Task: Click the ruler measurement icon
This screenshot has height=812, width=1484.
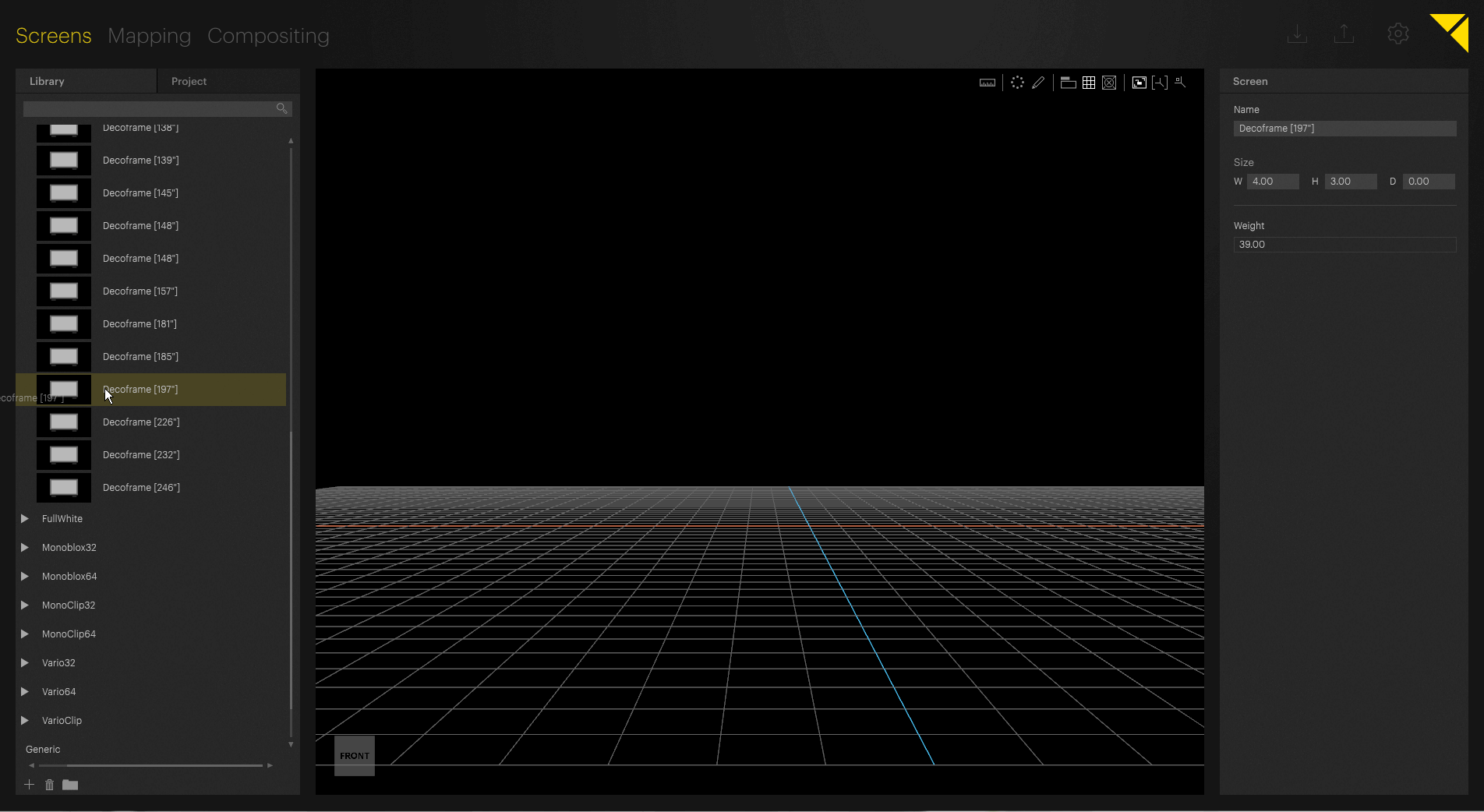Action: (988, 83)
